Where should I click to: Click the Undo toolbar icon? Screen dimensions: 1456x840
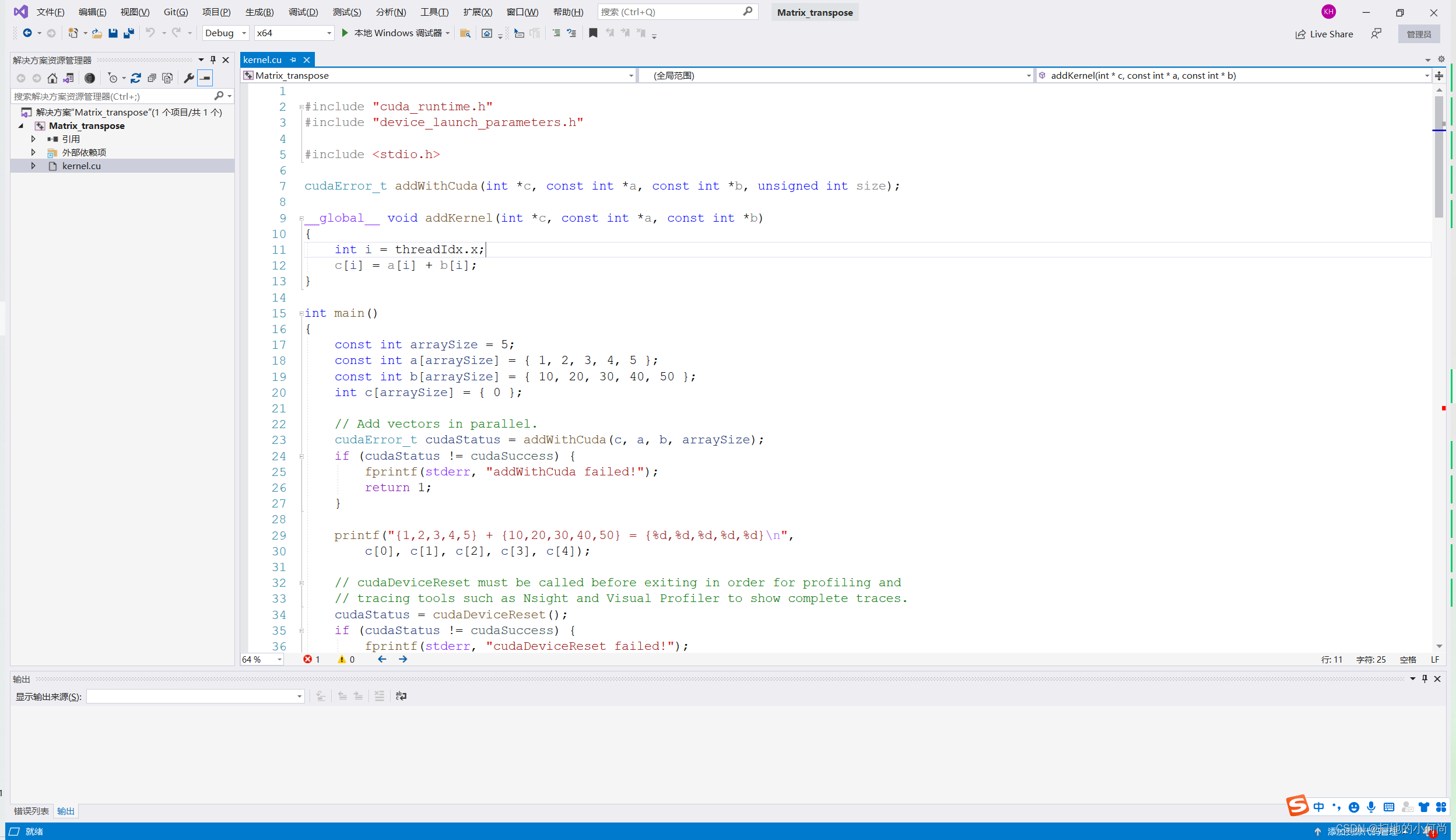[x=148, y=33]
